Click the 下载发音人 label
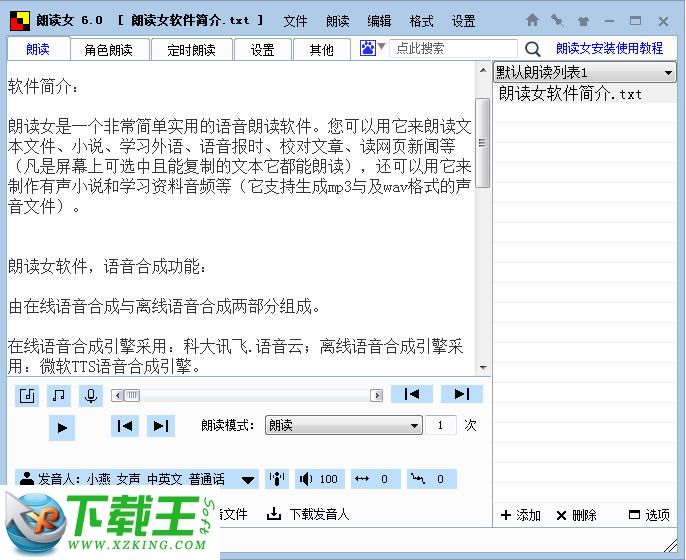 pyautogui.click(x=319, y=514)
